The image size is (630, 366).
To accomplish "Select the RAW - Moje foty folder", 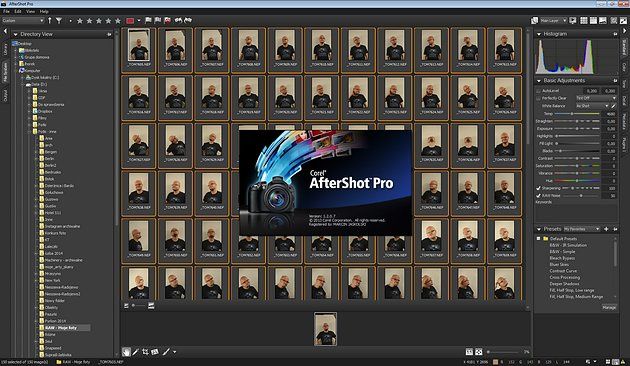I will 61,328.
